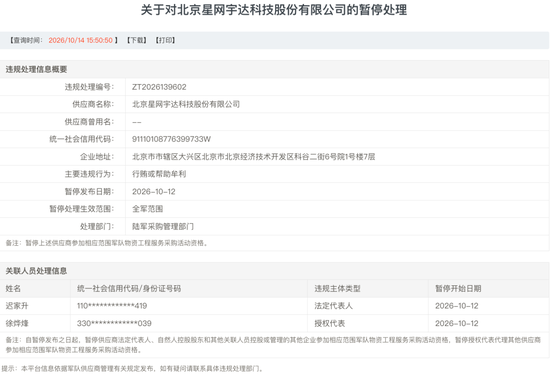Select supplier name 北京星网宇达科技股份有限公司 in table

186,104
